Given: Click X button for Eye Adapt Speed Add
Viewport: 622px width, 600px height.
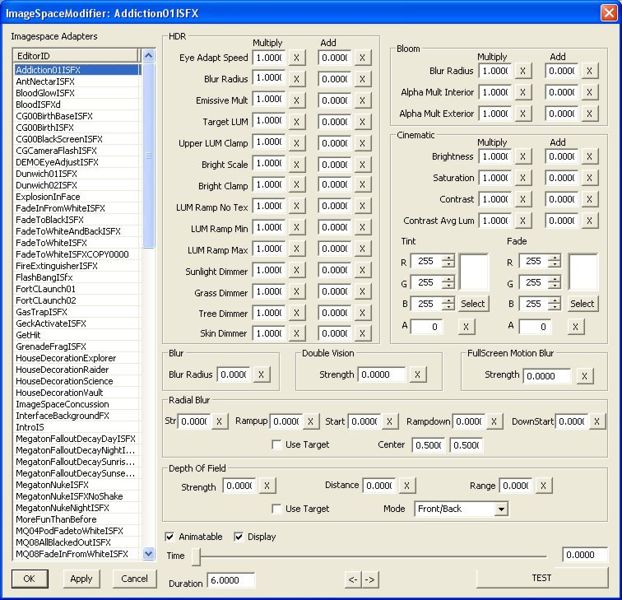Looking at the screenshot, I should click(362, 58).
